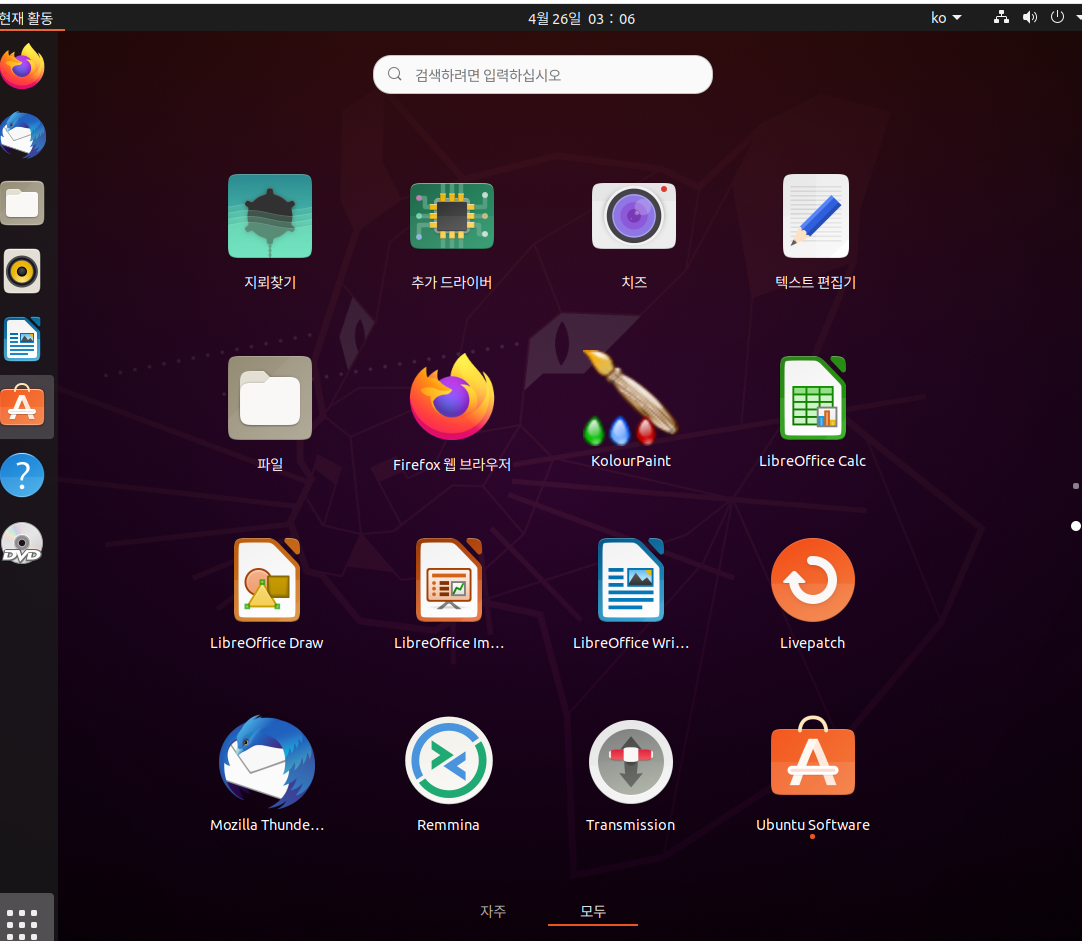Launch Mozilla Thunderbird from app grid

[x=267, y=762]
